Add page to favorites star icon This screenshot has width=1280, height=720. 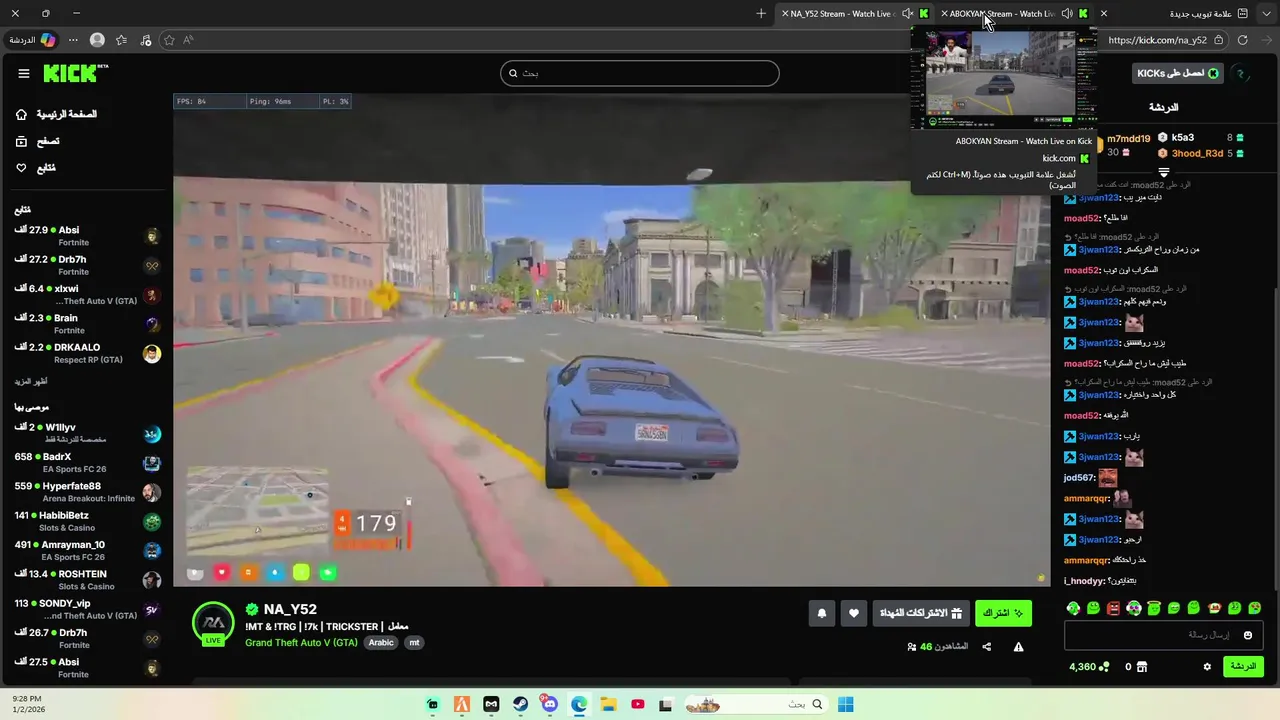click(x=169, y=40)
